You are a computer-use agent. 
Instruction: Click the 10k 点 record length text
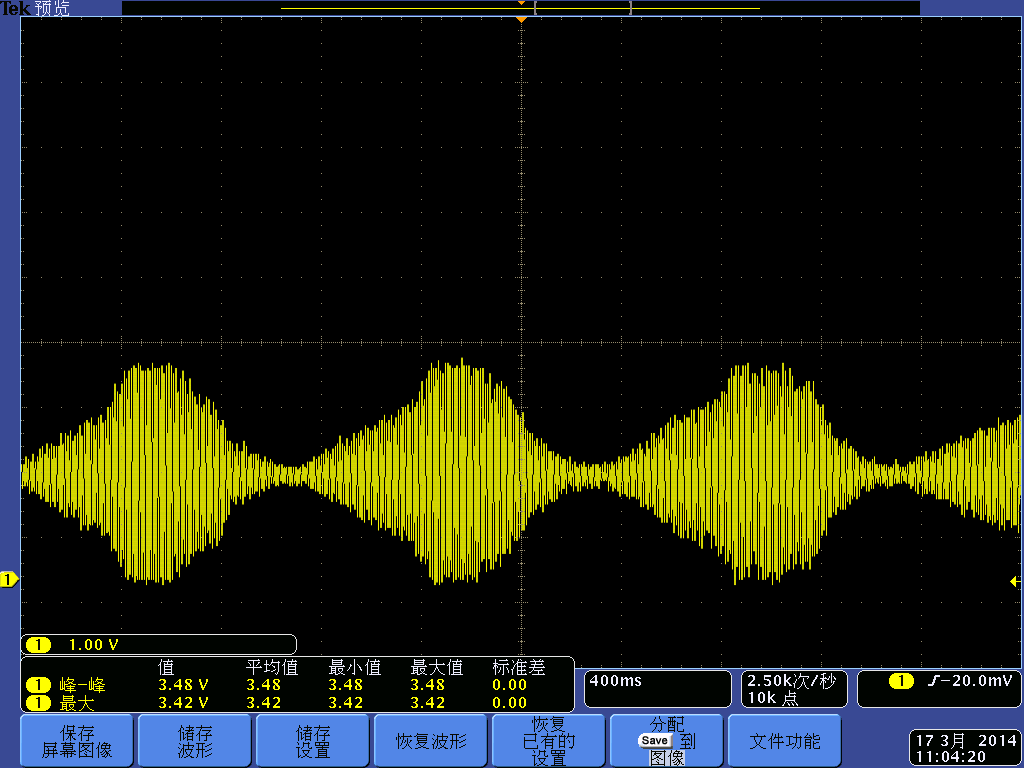tap(773, 697)
